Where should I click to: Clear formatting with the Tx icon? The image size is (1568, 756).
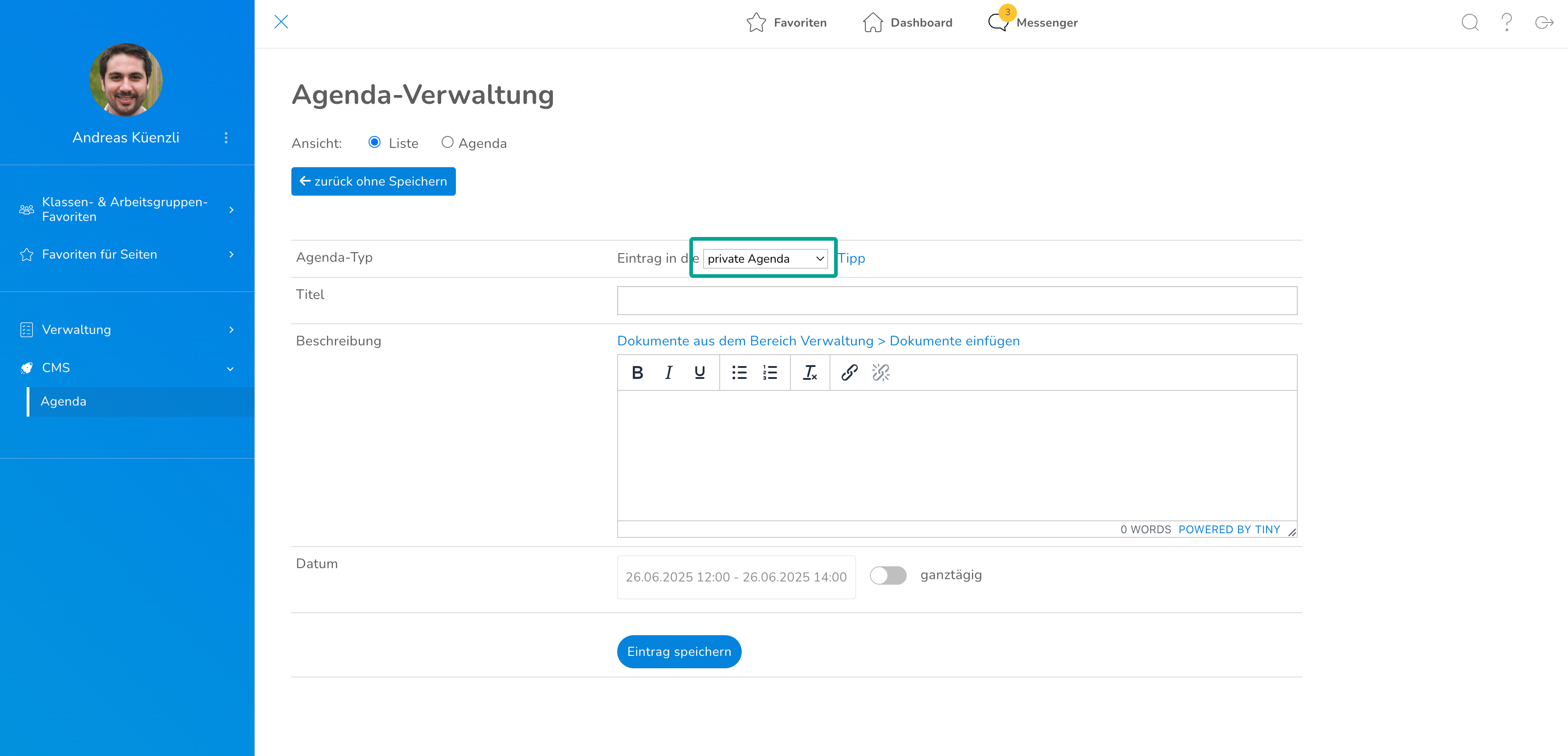810,372
